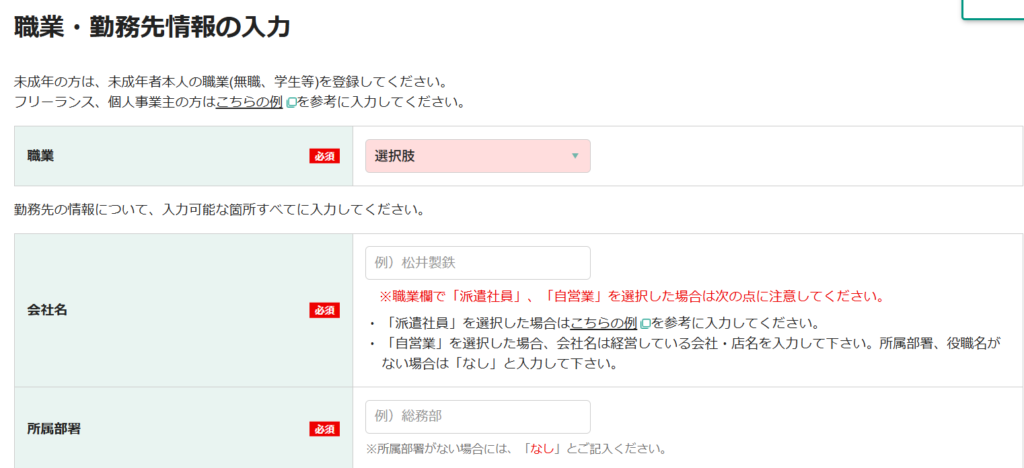Click the 職業 field label
This screenshot has height=468, width=1024.
[41, 156]
